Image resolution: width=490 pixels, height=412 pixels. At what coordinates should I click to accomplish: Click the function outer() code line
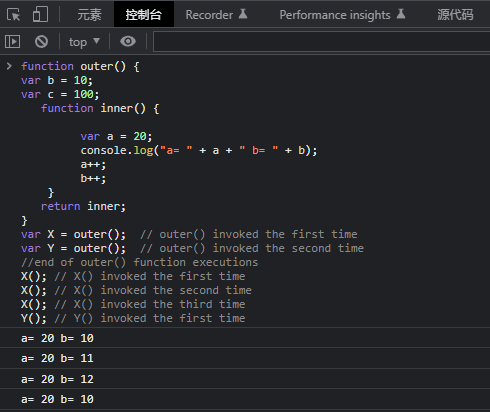click(x=80, y=66)
